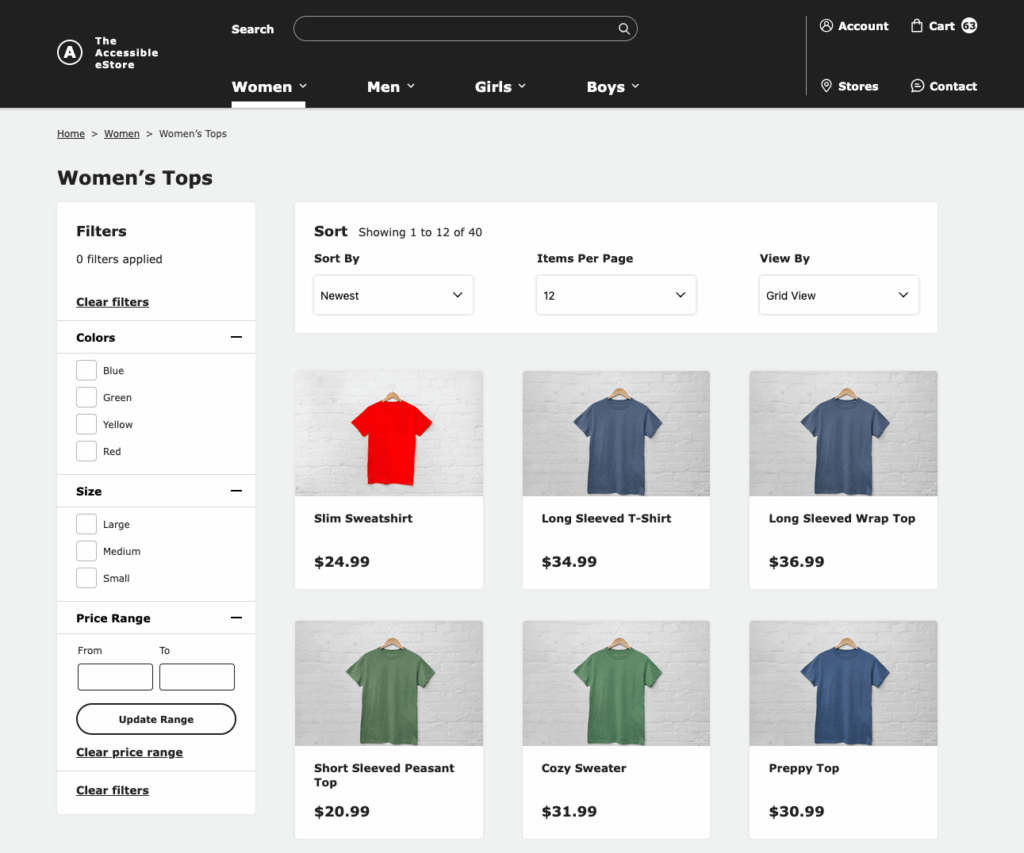
Task: Tick the Medium size checkbox
Action: click(87, 551)
